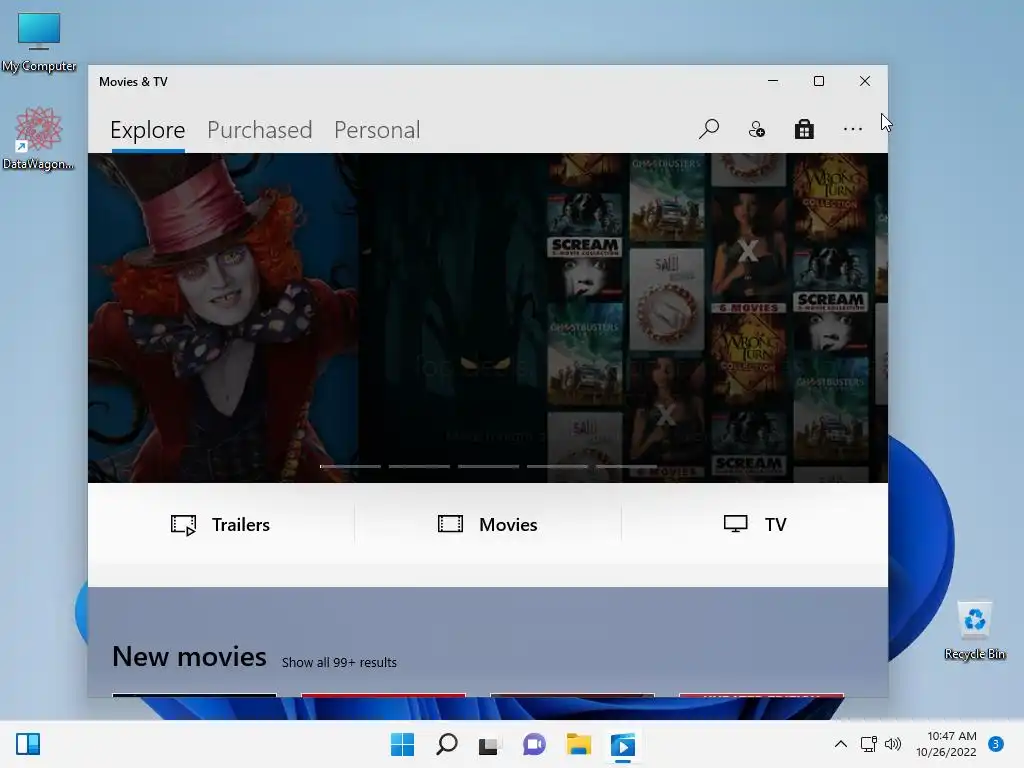This screenshot has width=1024, height=768.
Task: Open the clock showing 10:47 AM
Action: point(946,744)
